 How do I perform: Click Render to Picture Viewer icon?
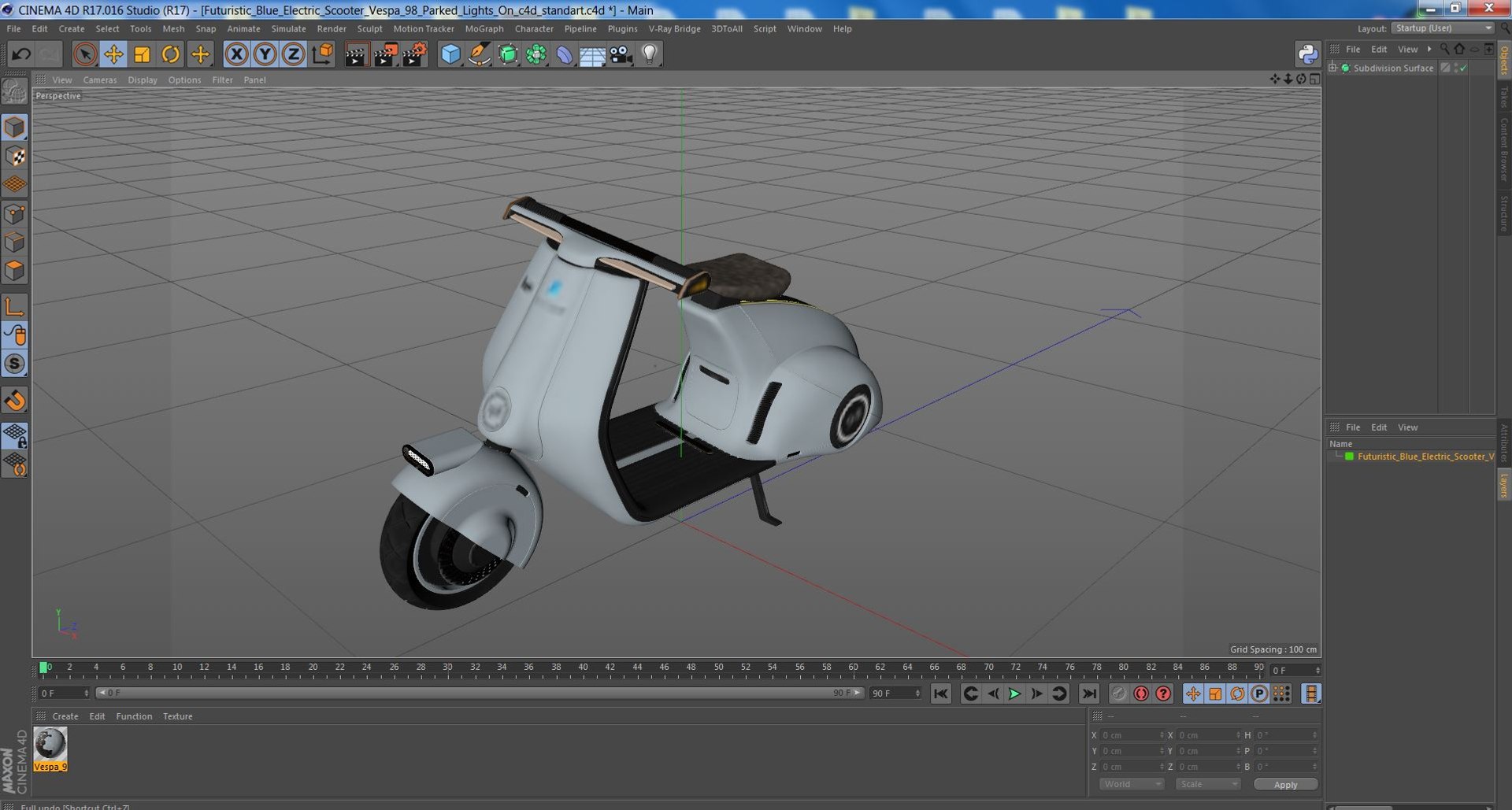tap(385, 54)
